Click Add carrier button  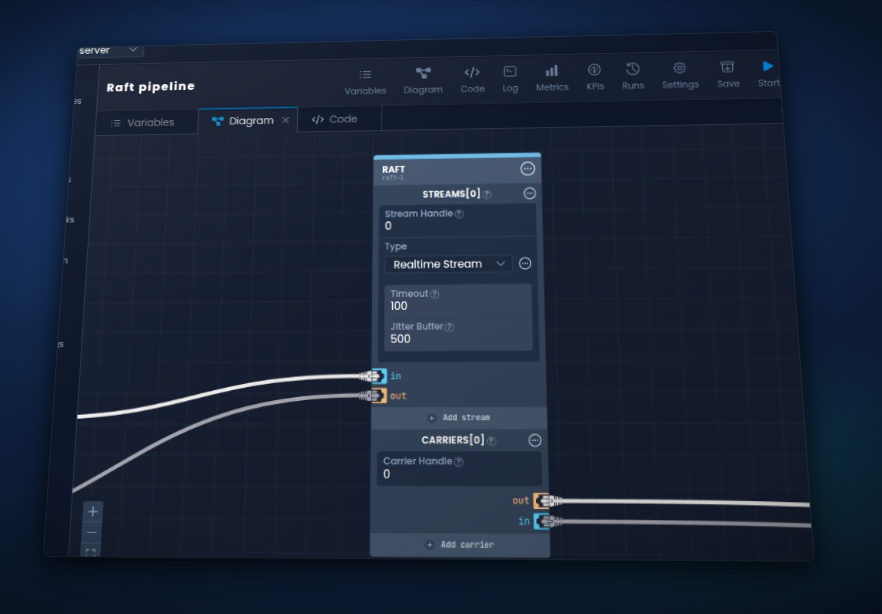[460, 545]
